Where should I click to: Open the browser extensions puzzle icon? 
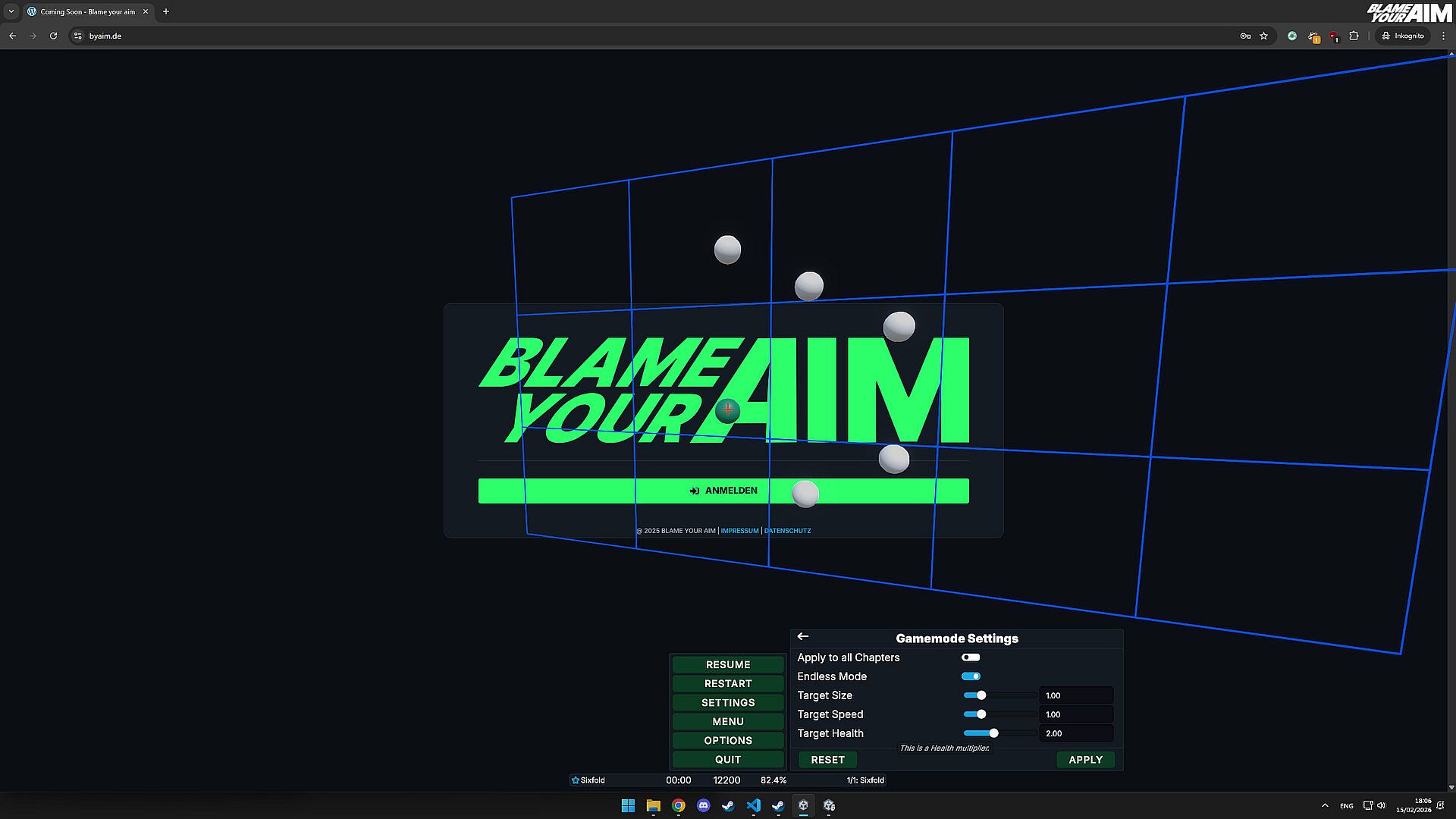coord(1354,36)
